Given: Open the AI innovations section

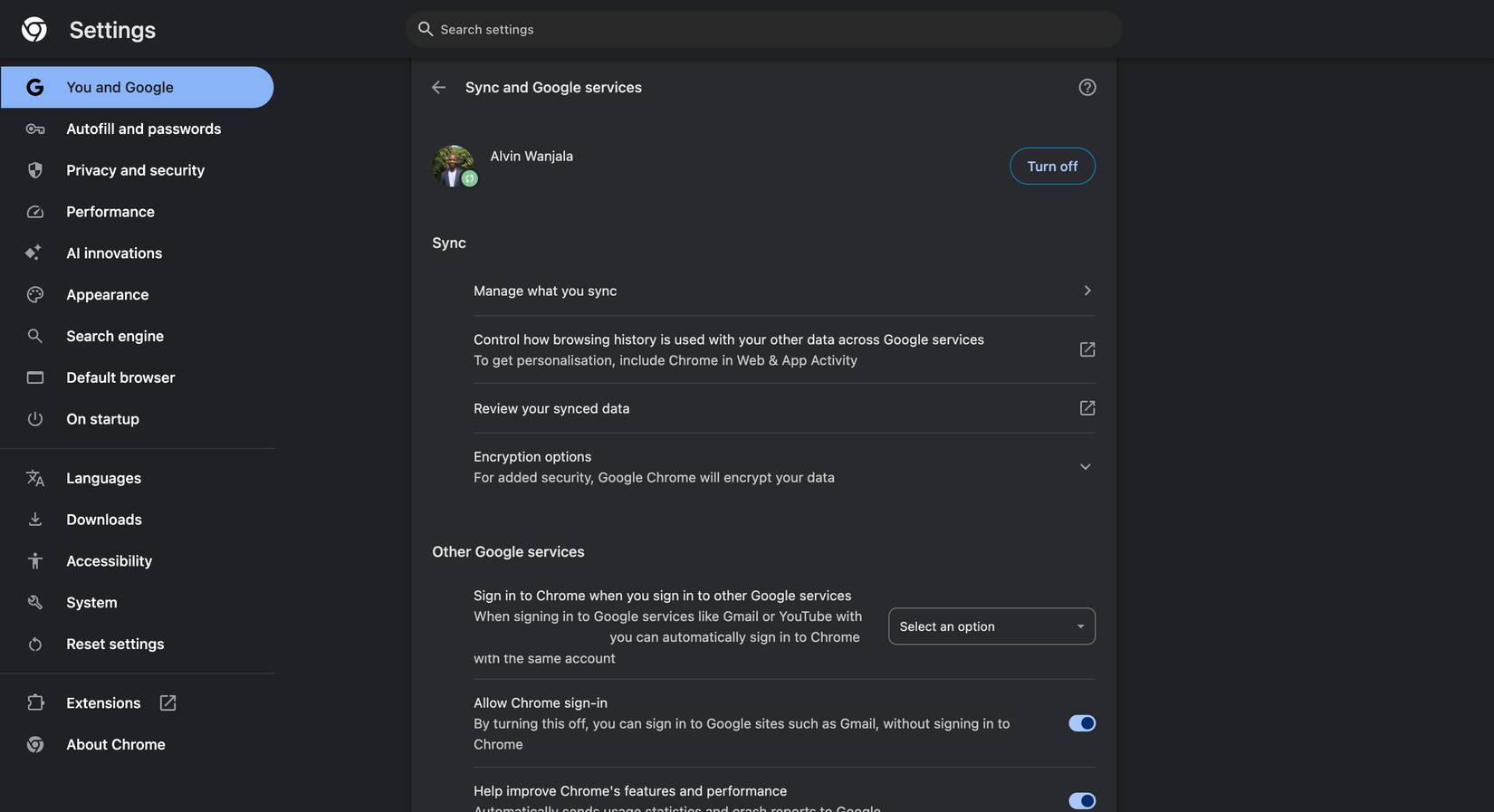Looking at the screenshot, I should [114, 253].
